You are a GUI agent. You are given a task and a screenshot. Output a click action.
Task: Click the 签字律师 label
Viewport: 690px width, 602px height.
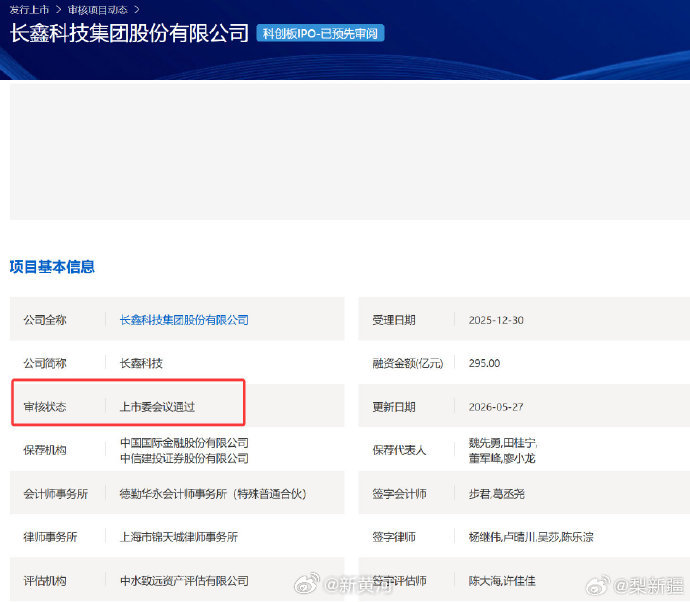(x=394, y=537)
